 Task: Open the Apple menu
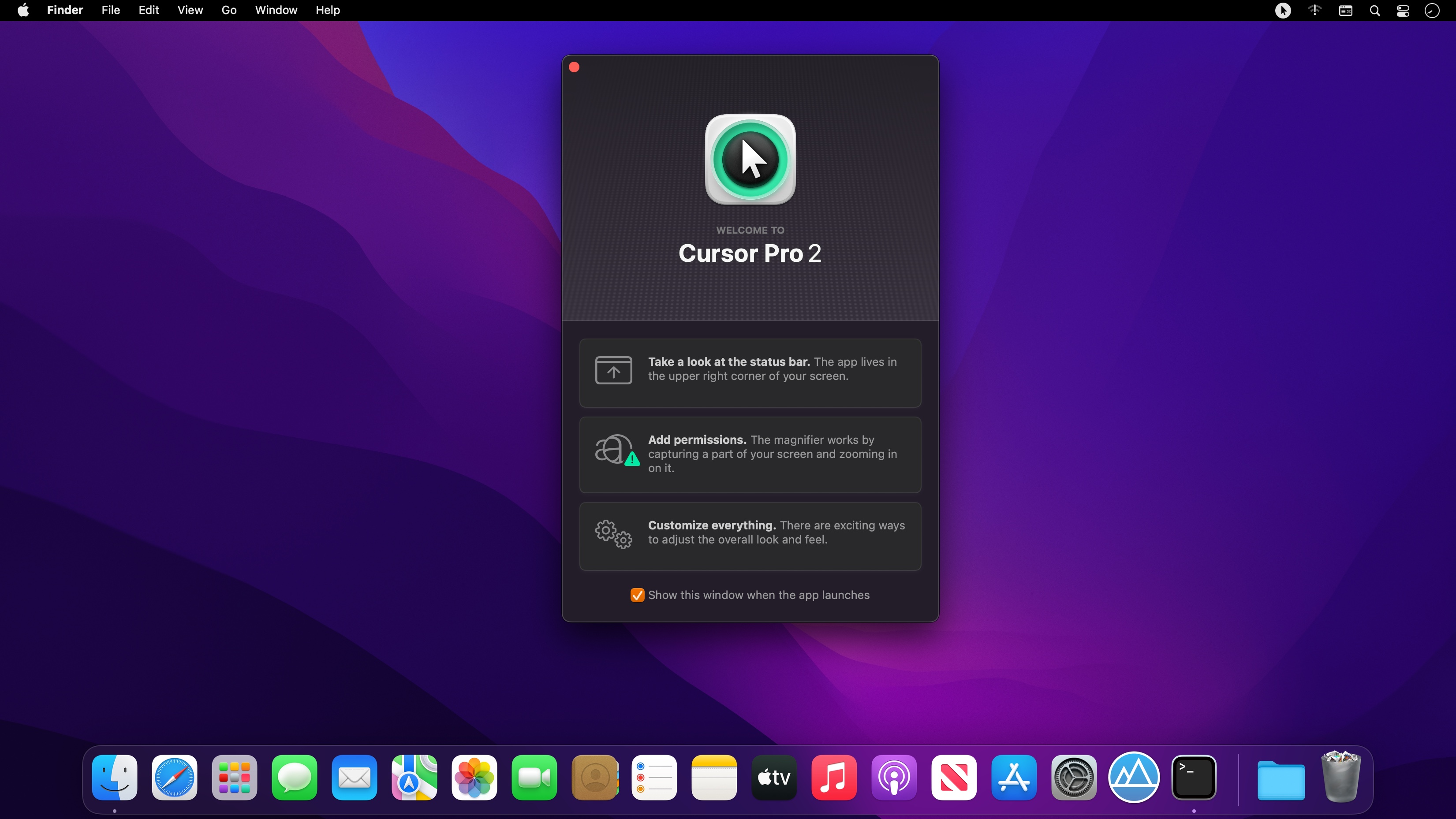[23, 10]
